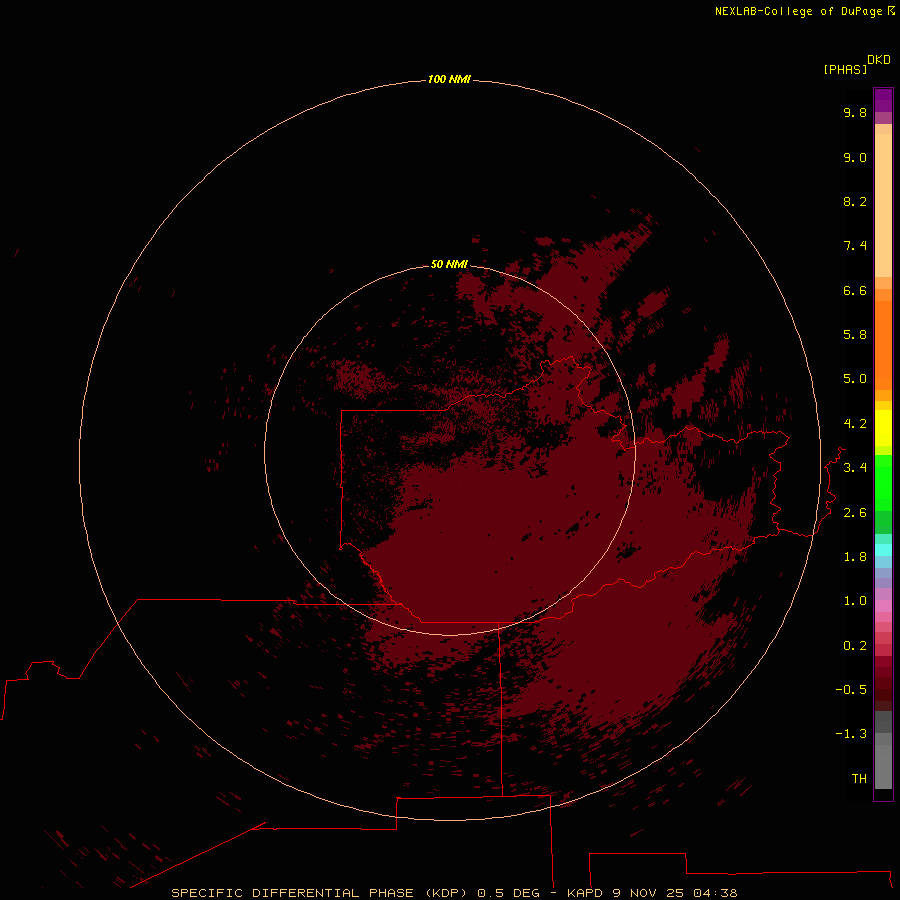Click the TH threshold label
The image size is (900, 900).
[x=859, y=779]
